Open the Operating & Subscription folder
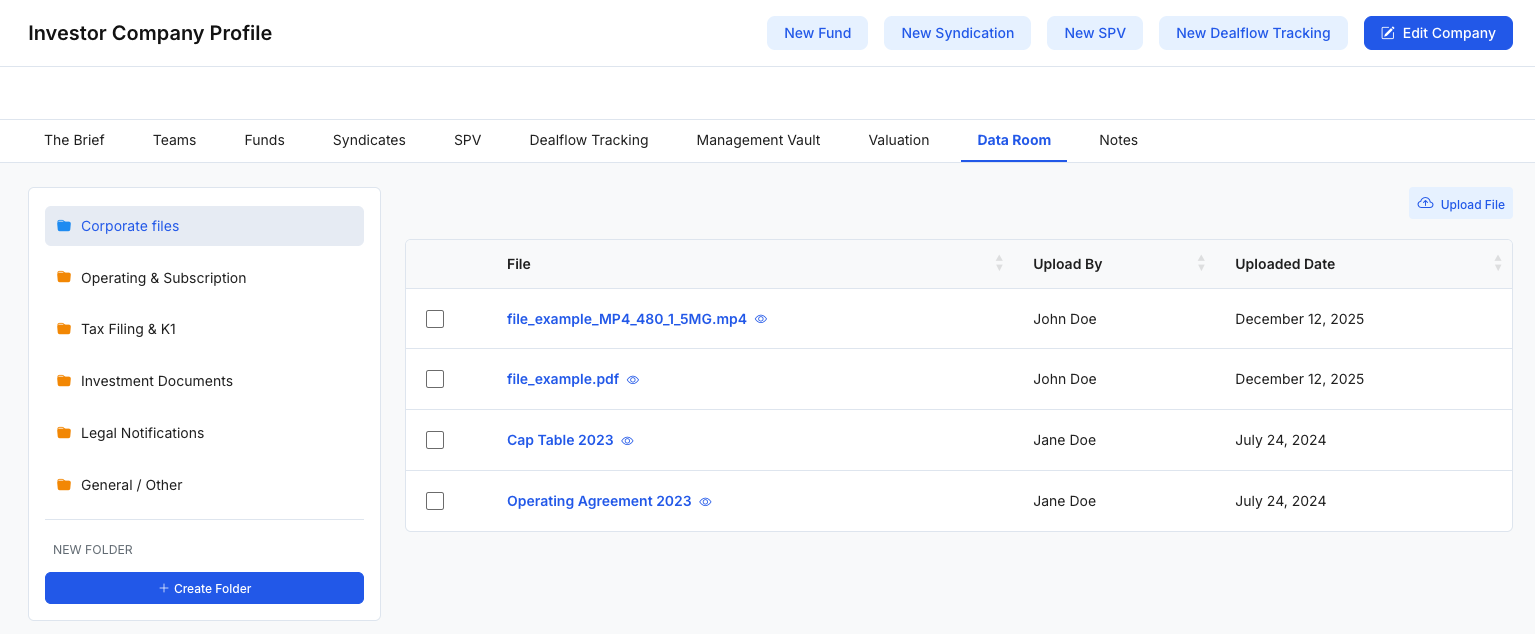1535x634 pixels. click(x=163, y=278)
